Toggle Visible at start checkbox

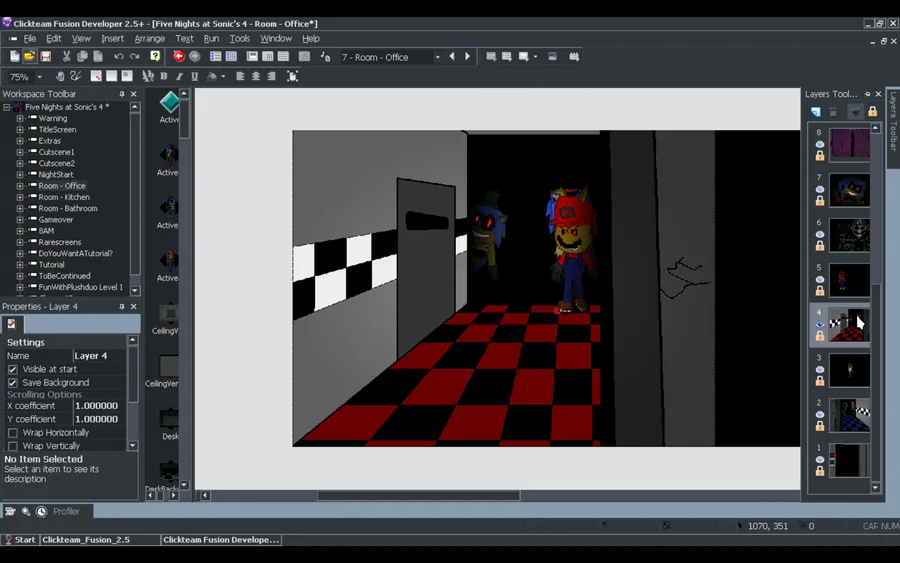point(13,369)
